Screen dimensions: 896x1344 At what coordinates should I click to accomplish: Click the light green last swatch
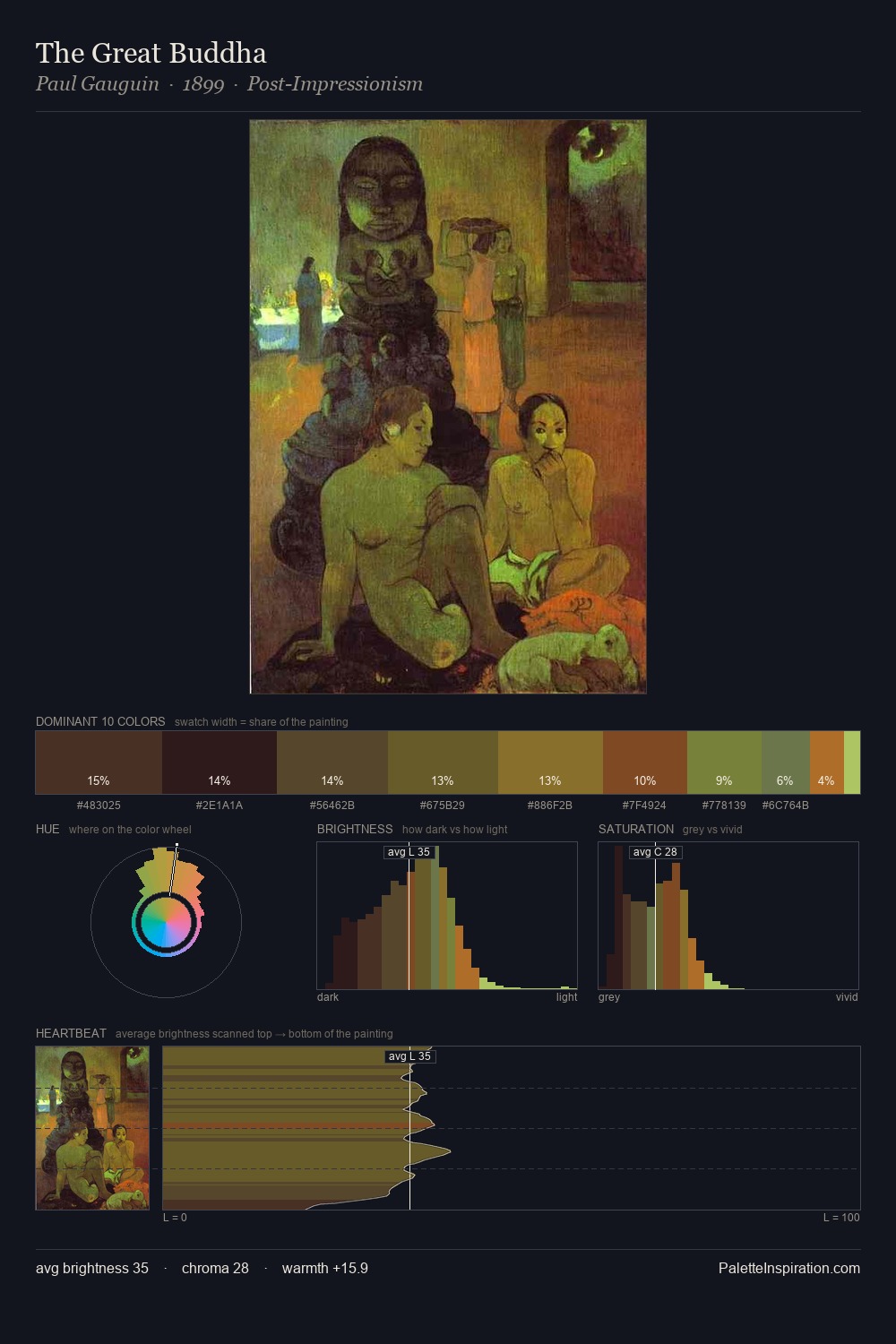[x=852, y=762]
